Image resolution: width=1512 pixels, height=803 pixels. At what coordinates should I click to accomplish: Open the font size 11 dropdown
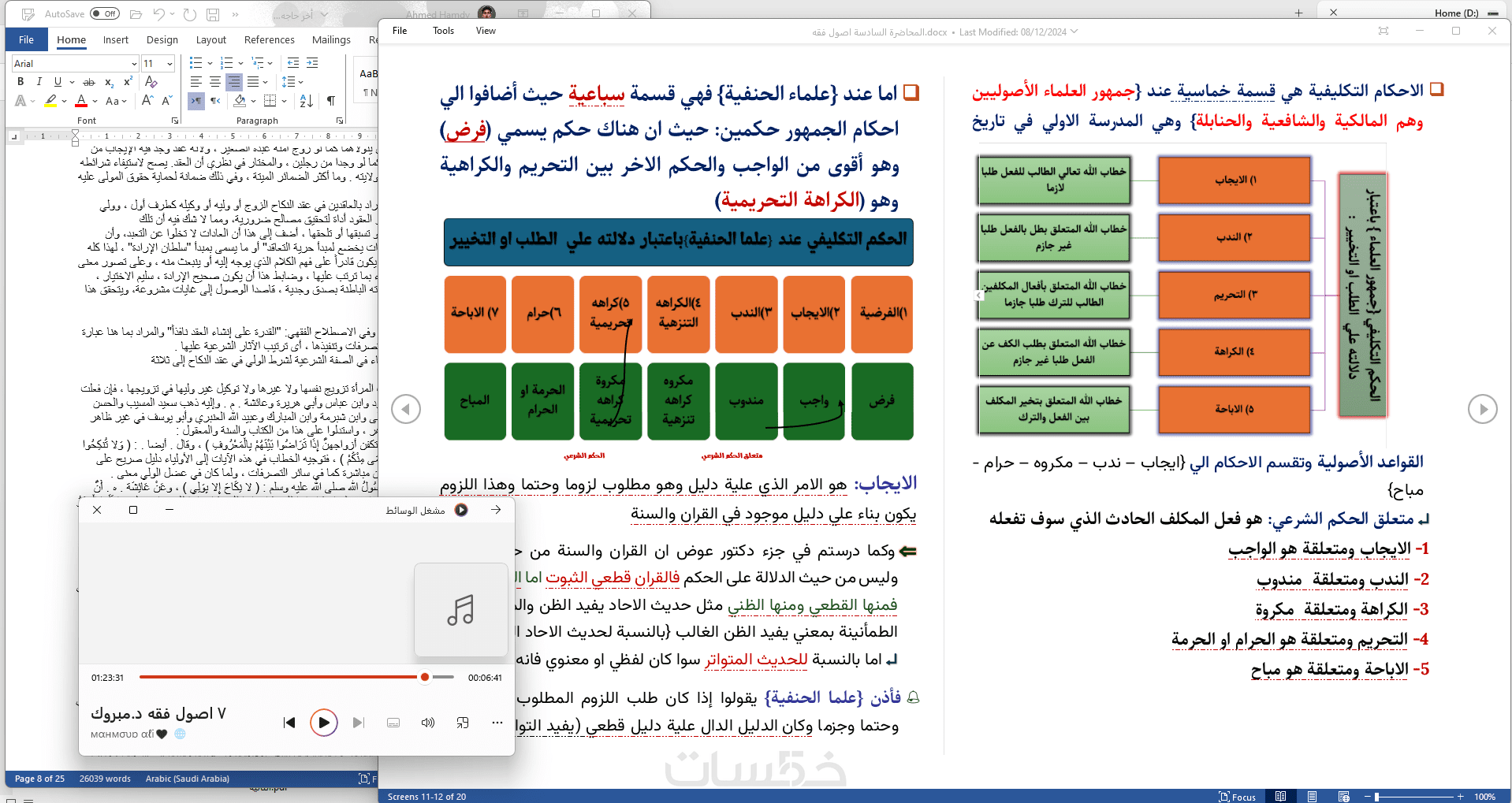coord(169,64)
